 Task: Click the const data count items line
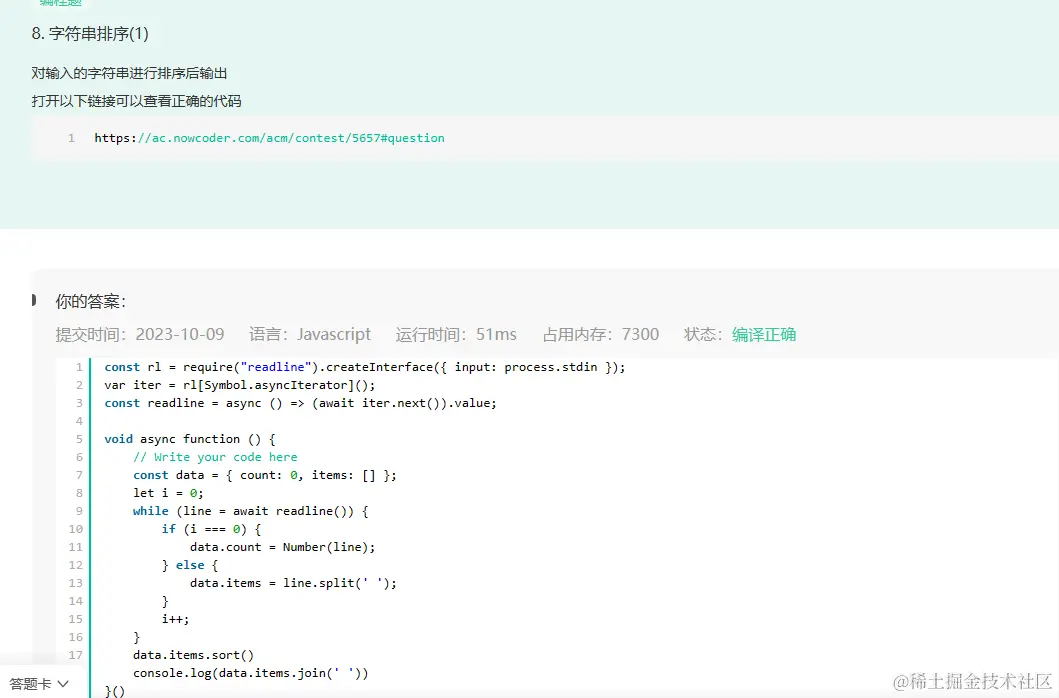pos(265,475)
